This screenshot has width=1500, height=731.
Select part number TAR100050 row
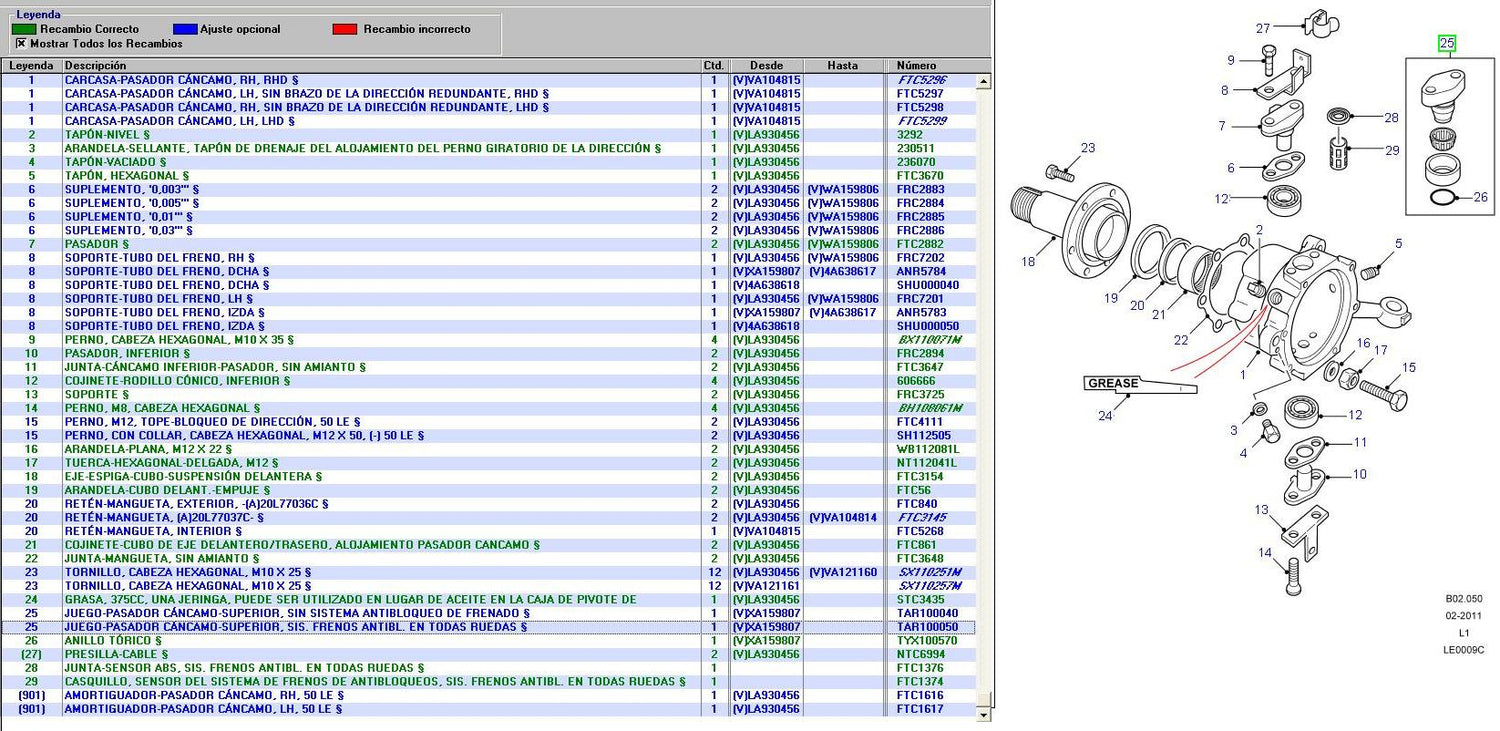coord(487,627)
